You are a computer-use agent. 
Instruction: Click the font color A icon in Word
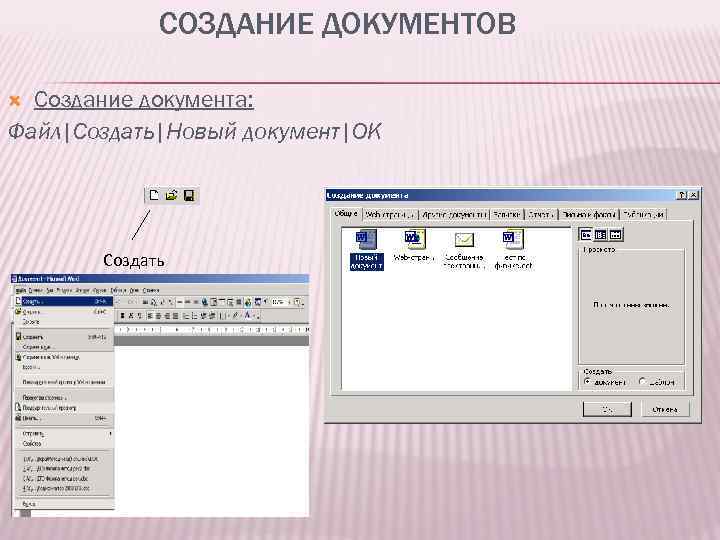(248, 315)
